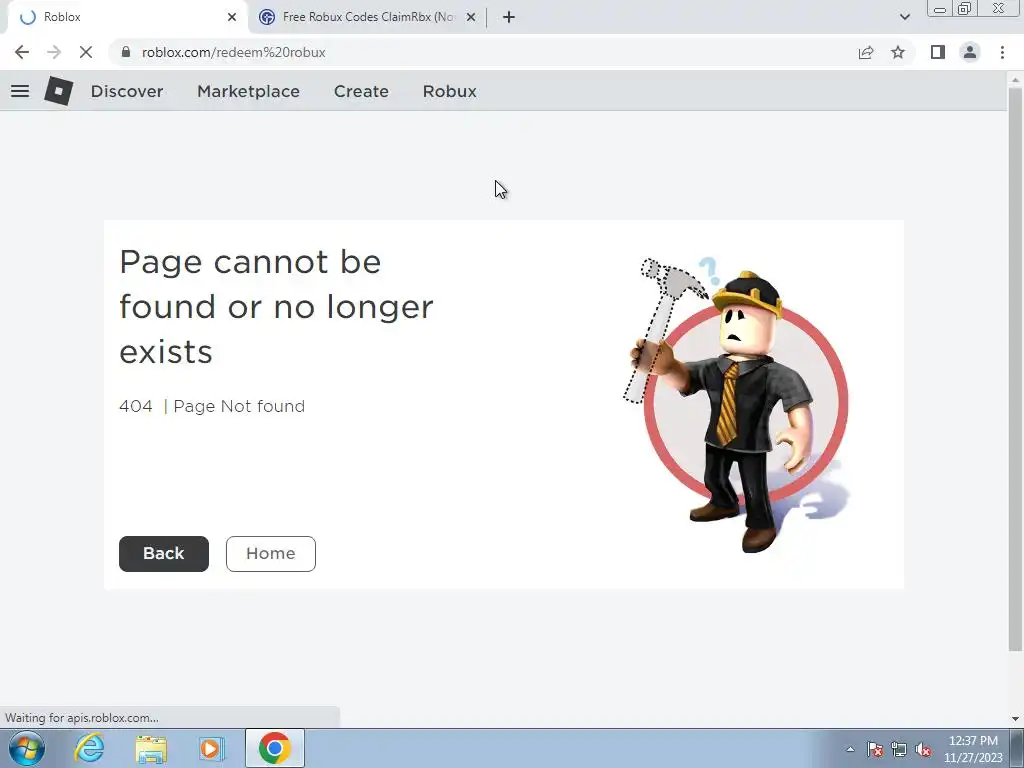The width and height of the screenshot is (1024, 768).
Task: Open the network tray icon
Action: pos(899,749)
